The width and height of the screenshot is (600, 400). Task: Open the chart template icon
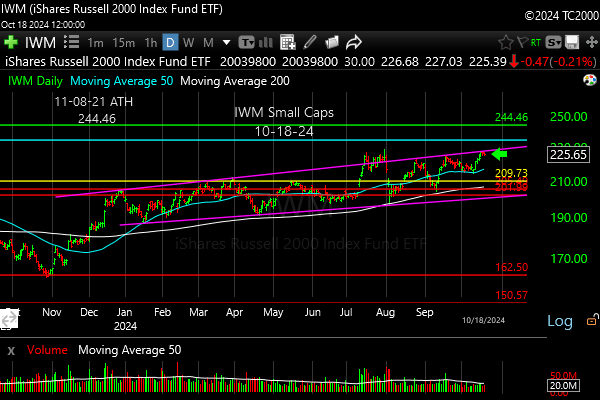coord(246,42)
